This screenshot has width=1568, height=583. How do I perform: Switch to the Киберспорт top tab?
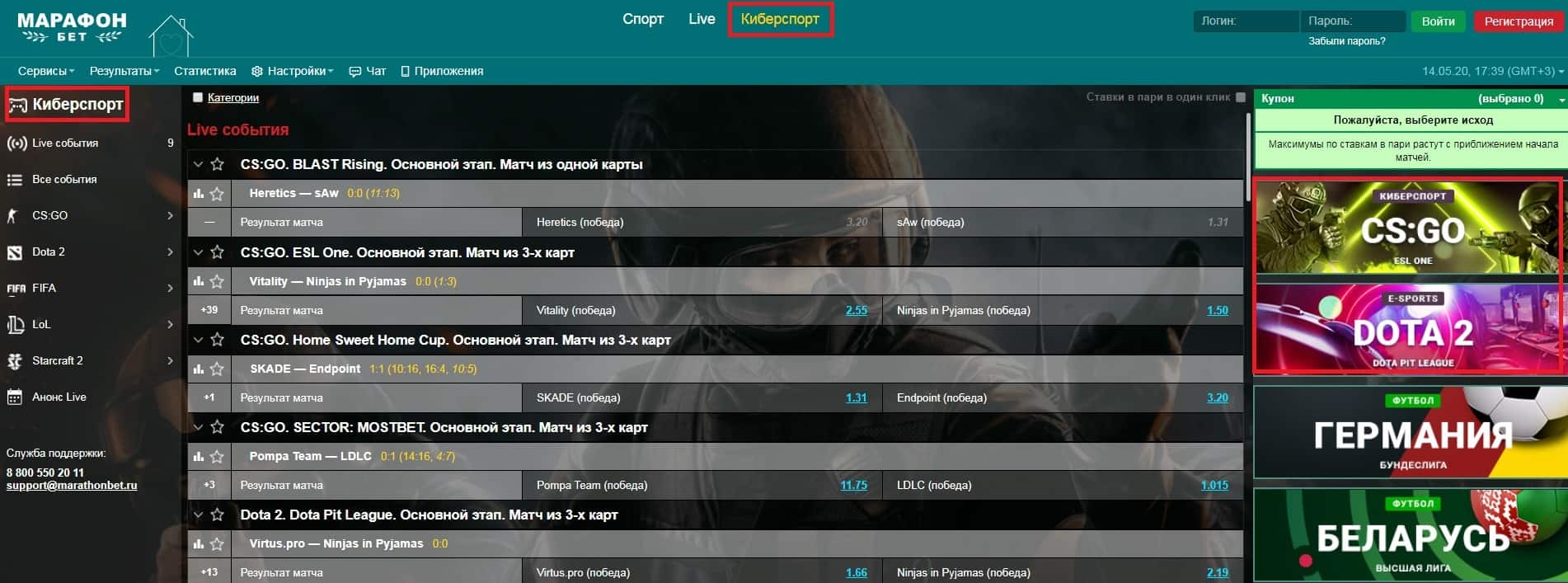pyautogui.click(x=780, y=19)
